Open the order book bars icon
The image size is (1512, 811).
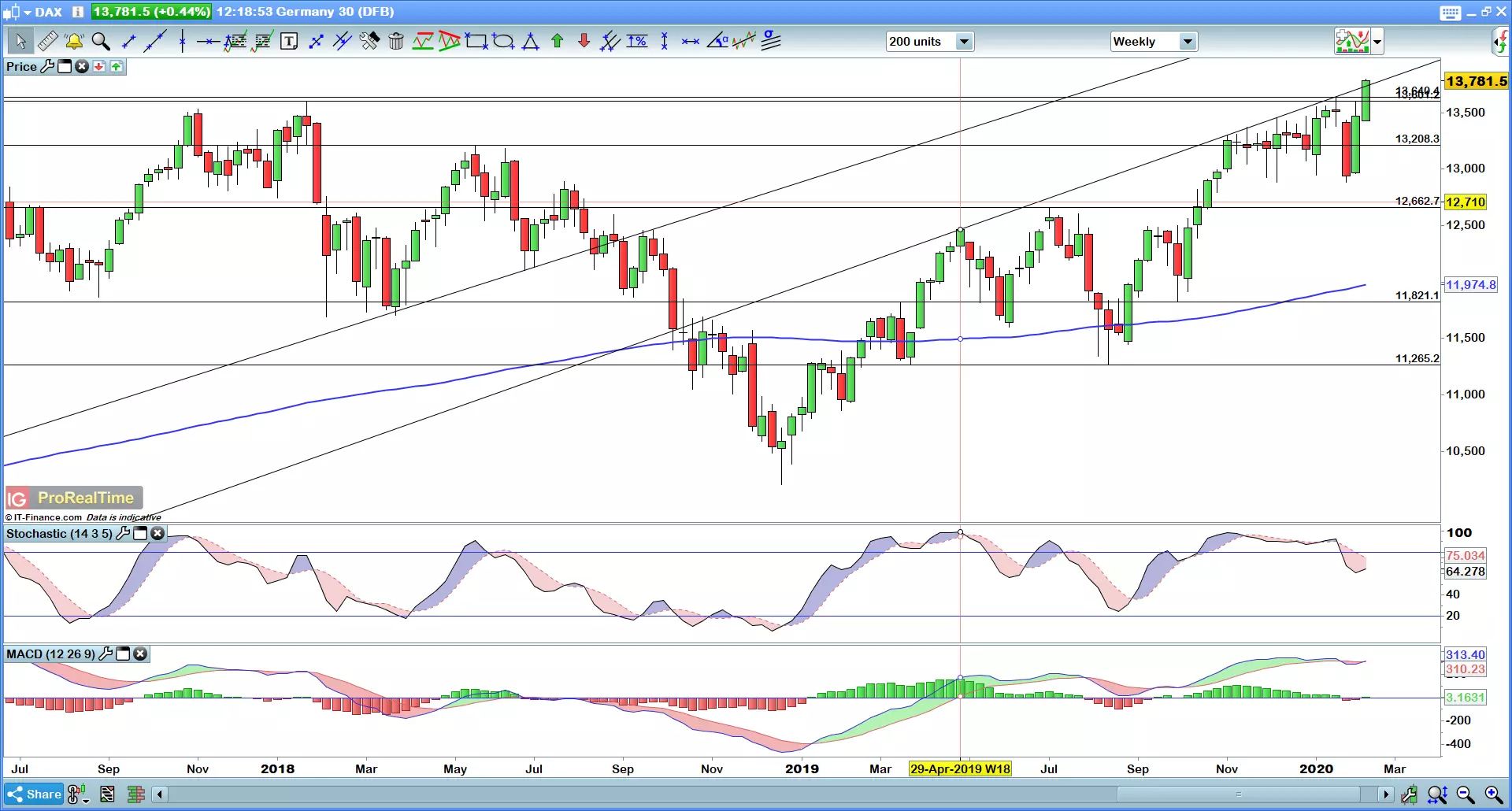136,794
